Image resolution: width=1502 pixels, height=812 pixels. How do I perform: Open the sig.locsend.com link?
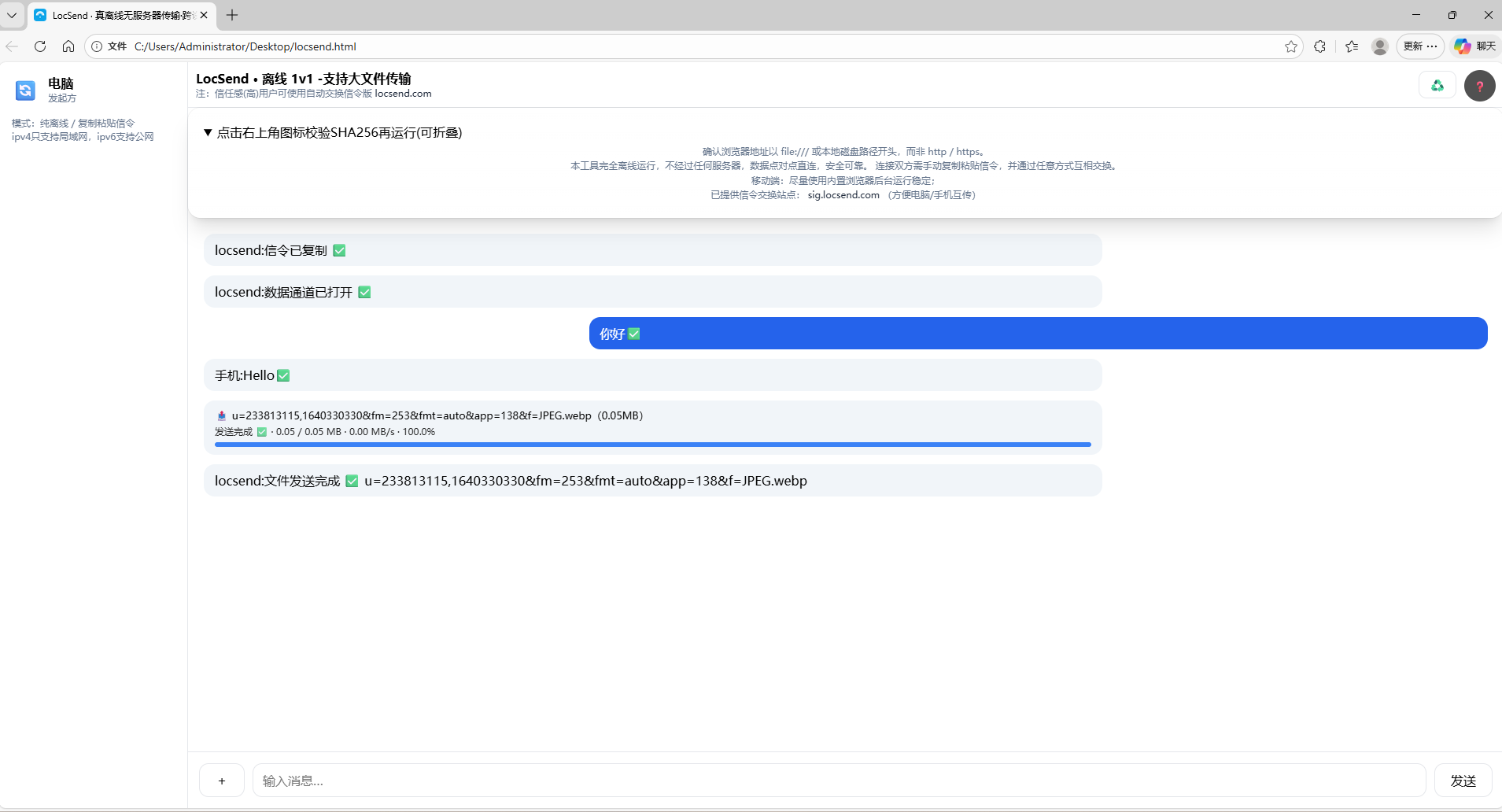[x=843, y=195]
